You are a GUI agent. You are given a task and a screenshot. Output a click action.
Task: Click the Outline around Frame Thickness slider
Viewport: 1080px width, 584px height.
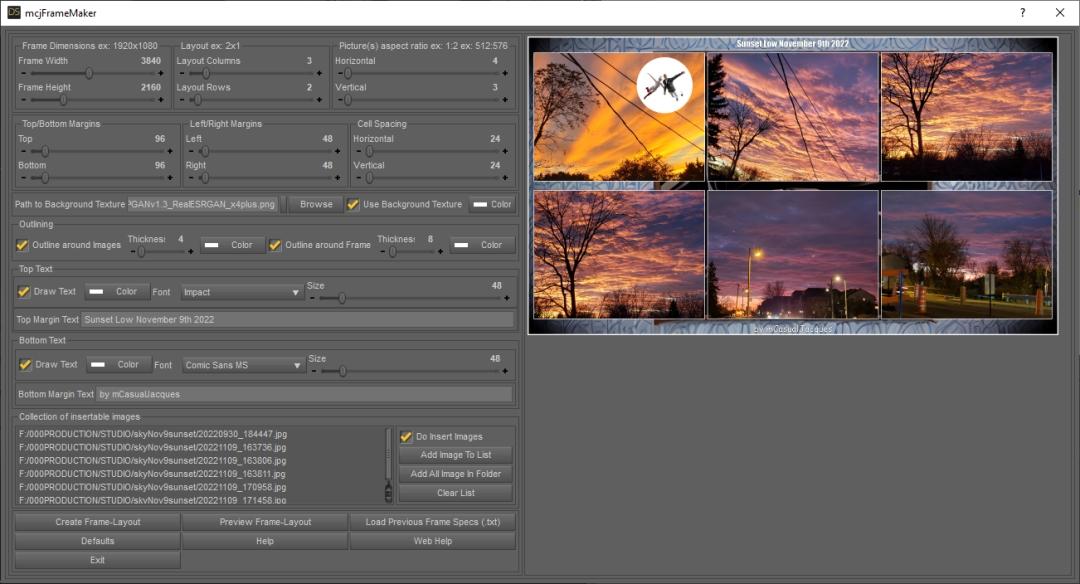[x=411, y=252]
